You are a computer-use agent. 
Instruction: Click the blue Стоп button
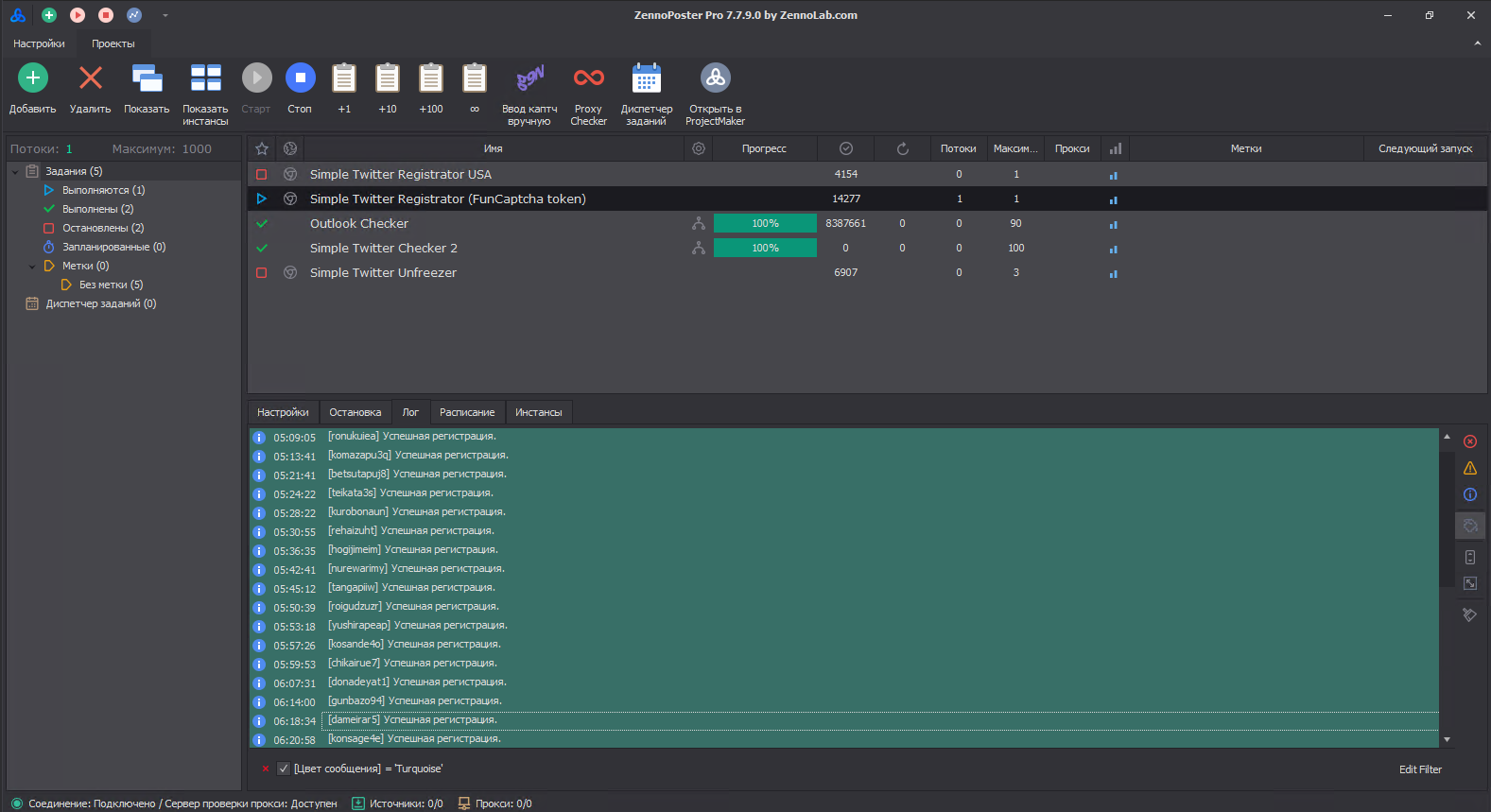300,78
